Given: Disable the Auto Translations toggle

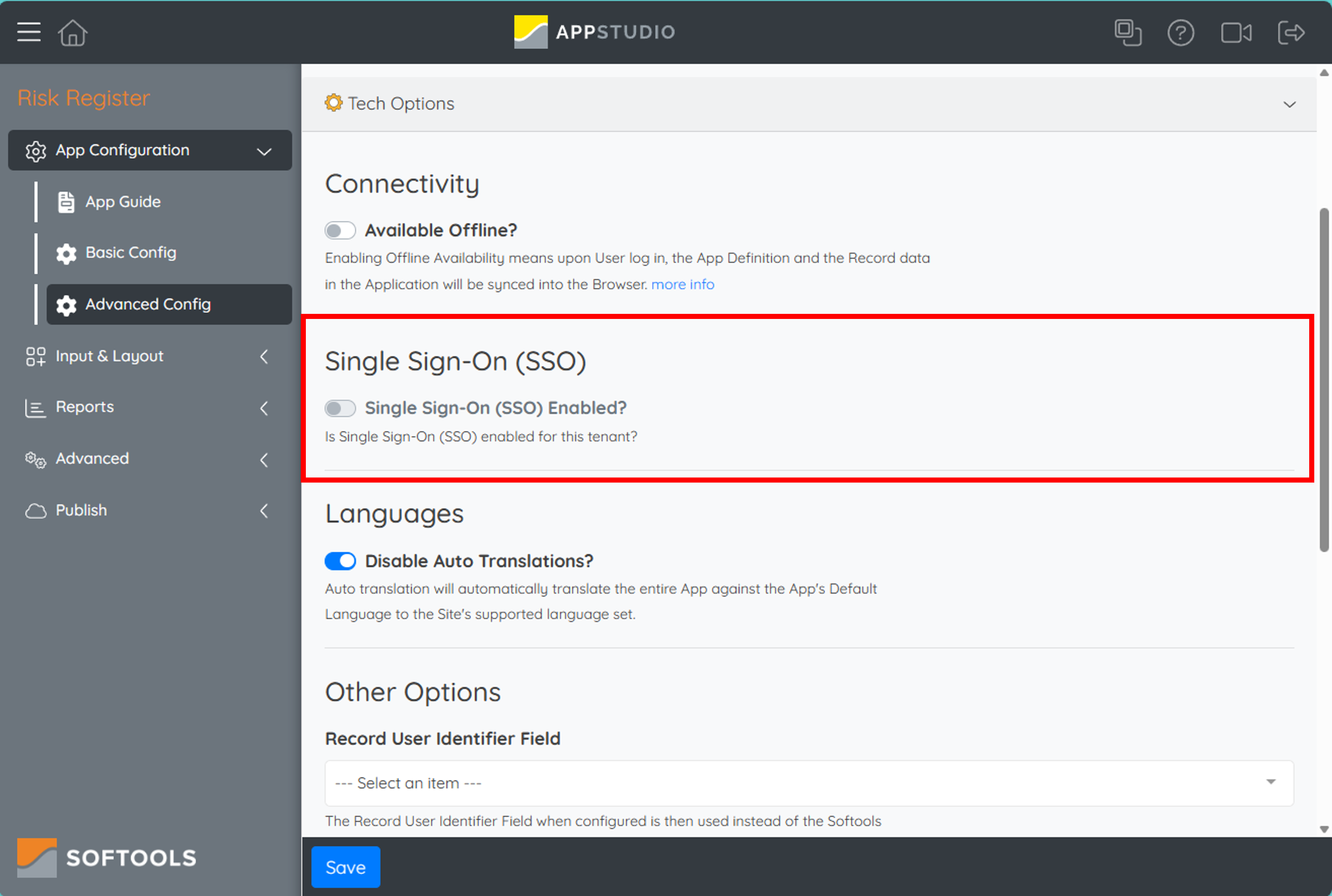Looking at the screenshot, I should (340, 560).
